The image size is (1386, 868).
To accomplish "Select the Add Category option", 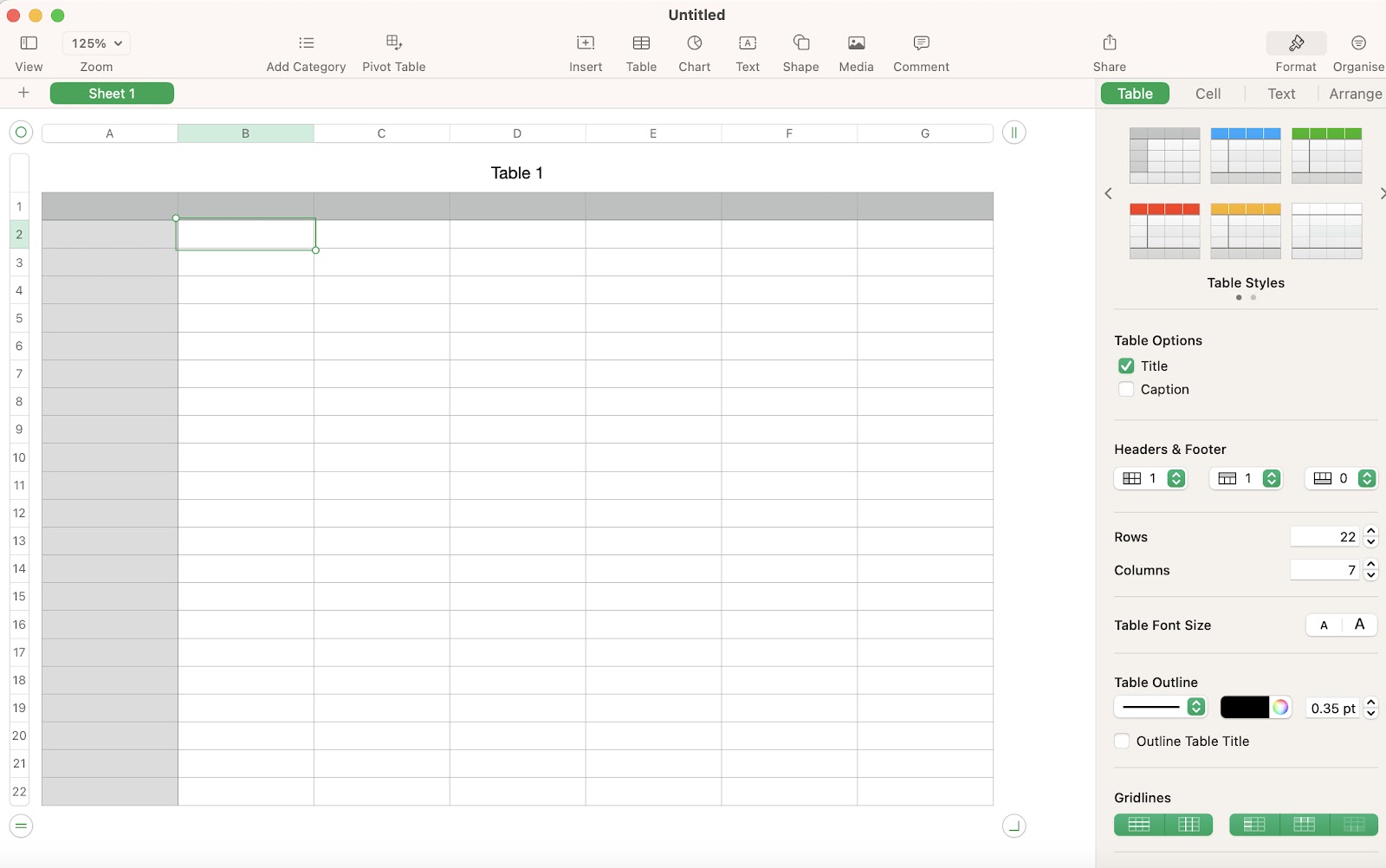I will (305, 50).
